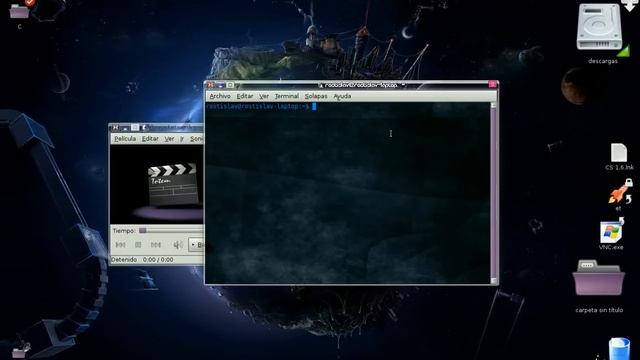The image size is (640, 360).
Task: Open the Película menu in Totem
Action: tap(125, 139)
